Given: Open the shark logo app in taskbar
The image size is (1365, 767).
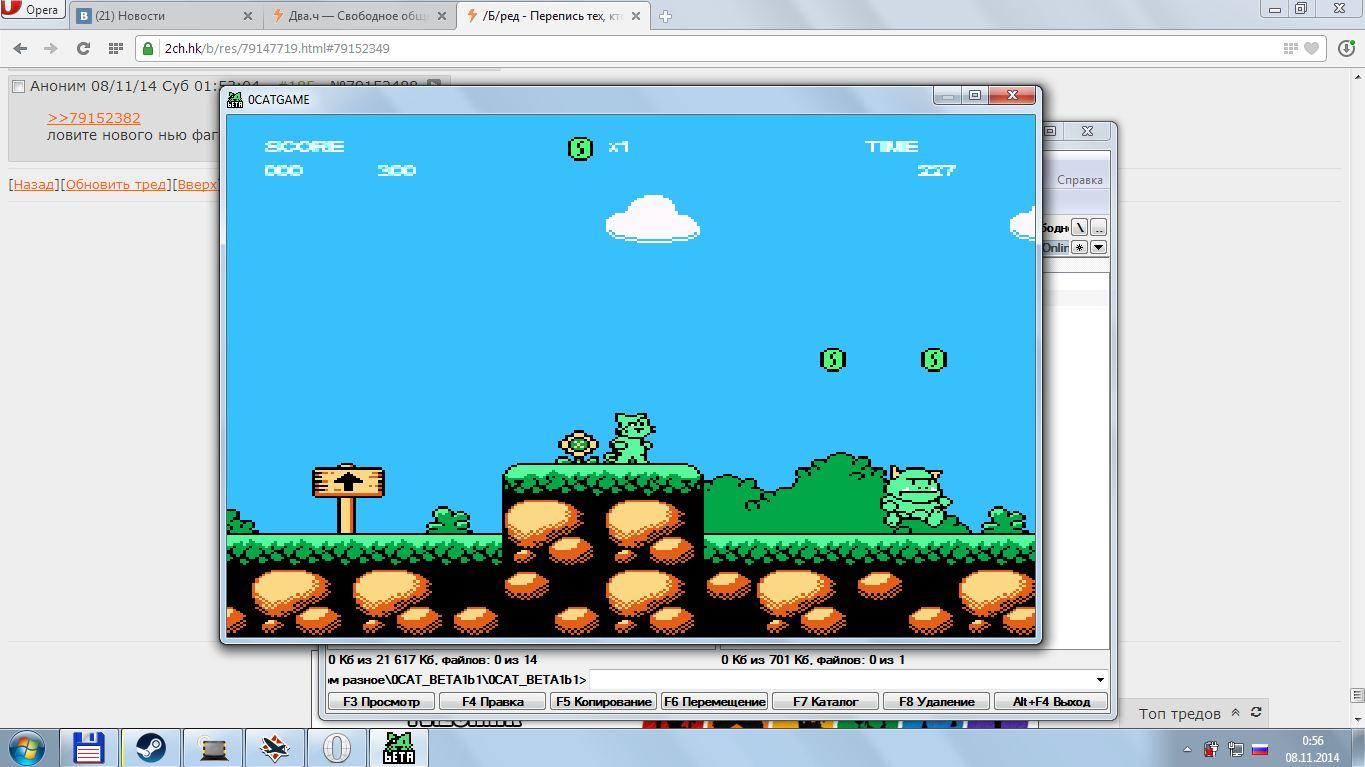Looking at the screenshot, I should point(275,748).
